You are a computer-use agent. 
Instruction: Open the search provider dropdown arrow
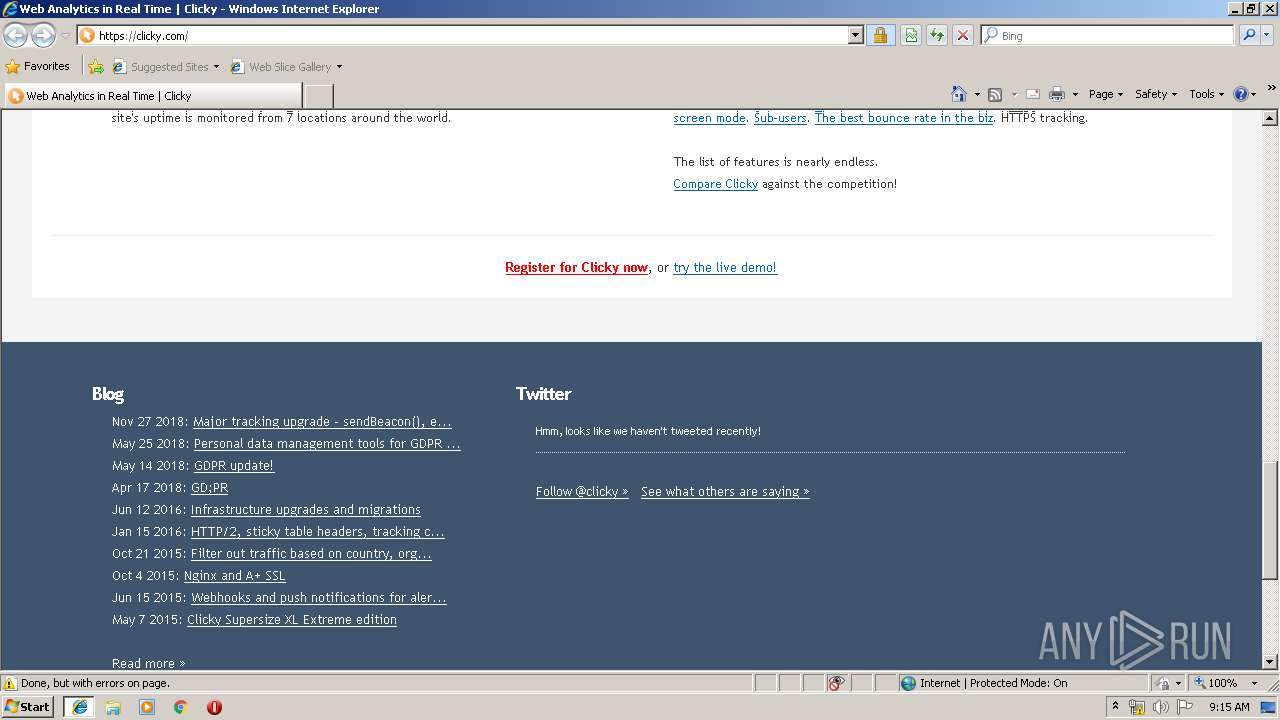click(1268, 35)
